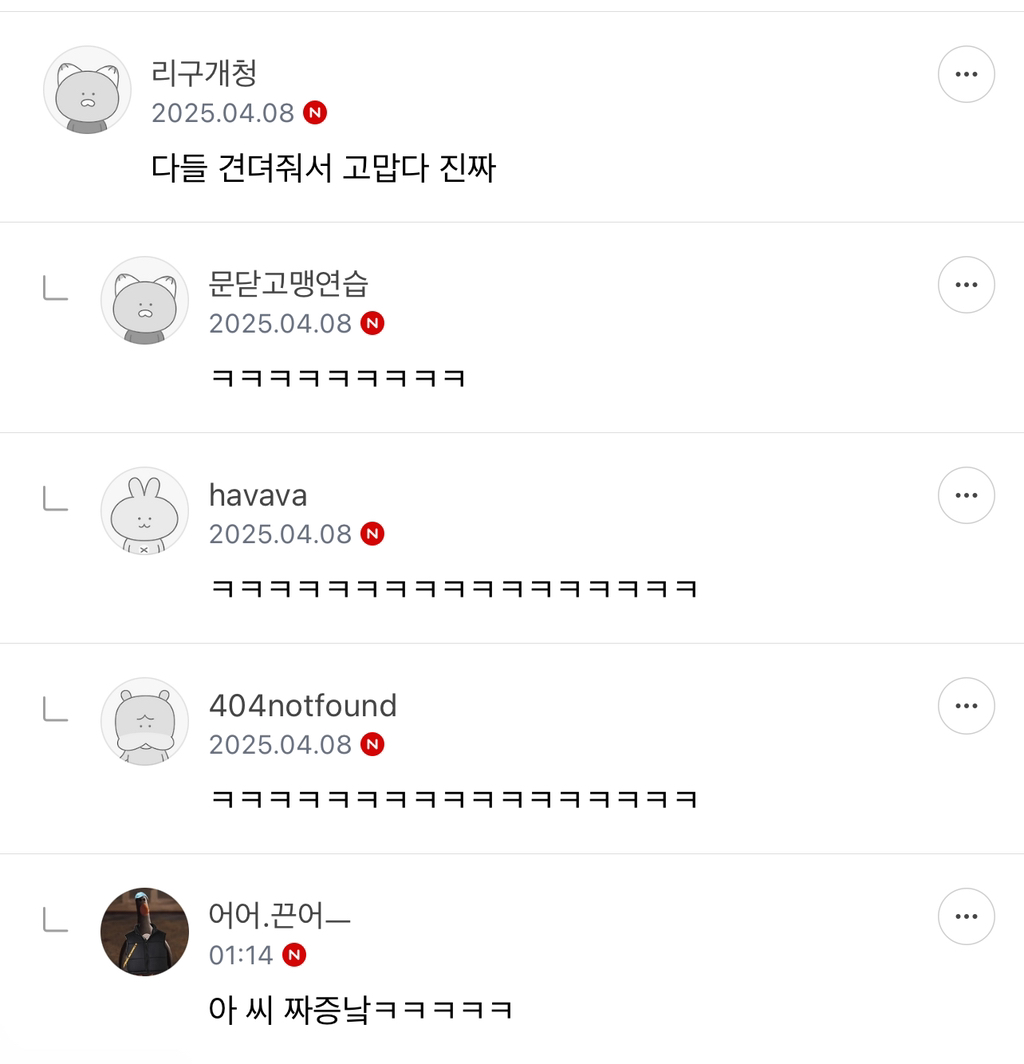
Task: Click the red N badge by 리구개청's date
Action: [x=315, y=113]
